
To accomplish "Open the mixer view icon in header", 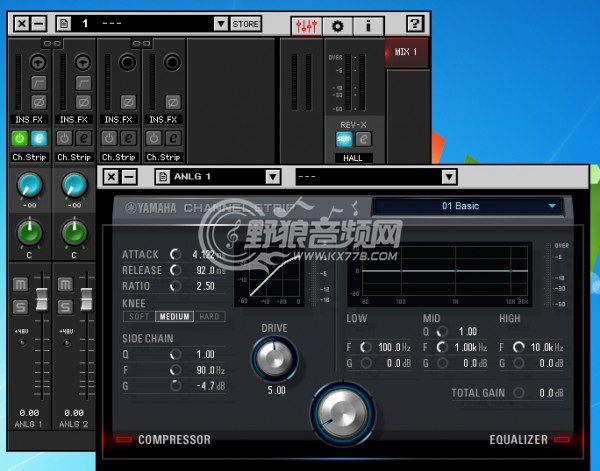I will click(x=306, y=26).
